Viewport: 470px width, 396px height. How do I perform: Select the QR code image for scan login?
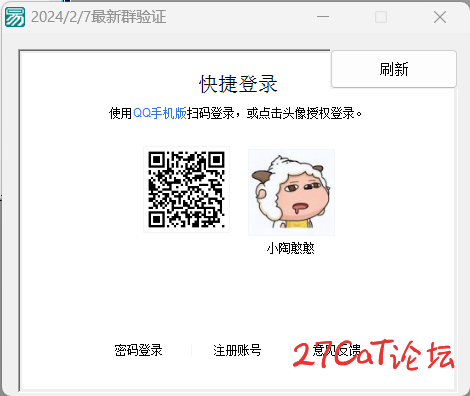(x=186, y=189)
